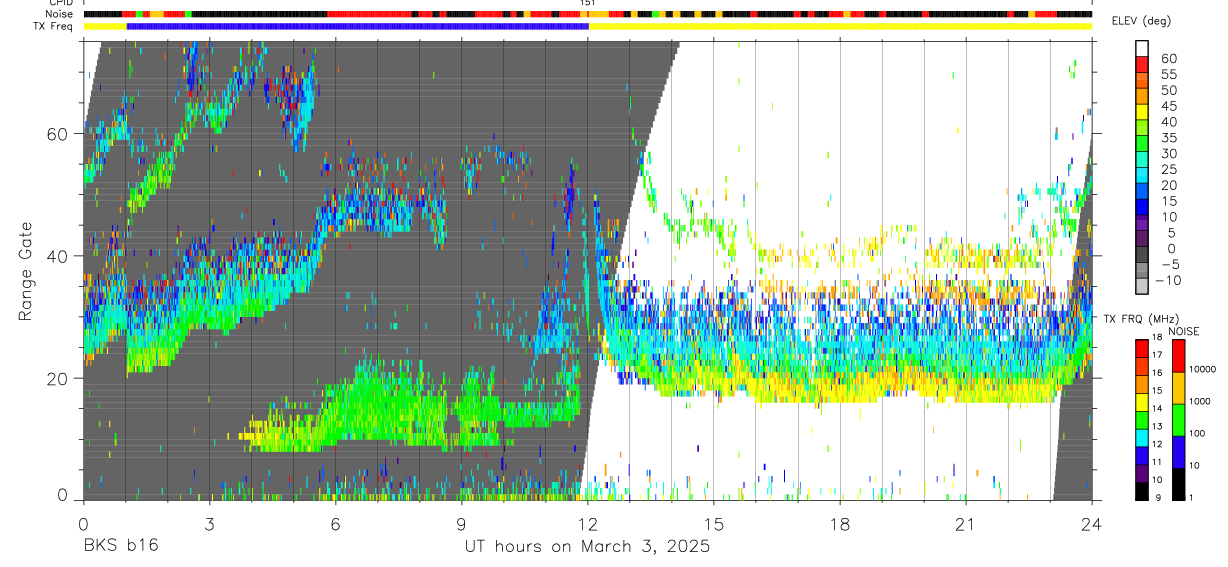Select the red 55-60 elevation color band
The image size is (1228, 567).
pos(1142,65)
